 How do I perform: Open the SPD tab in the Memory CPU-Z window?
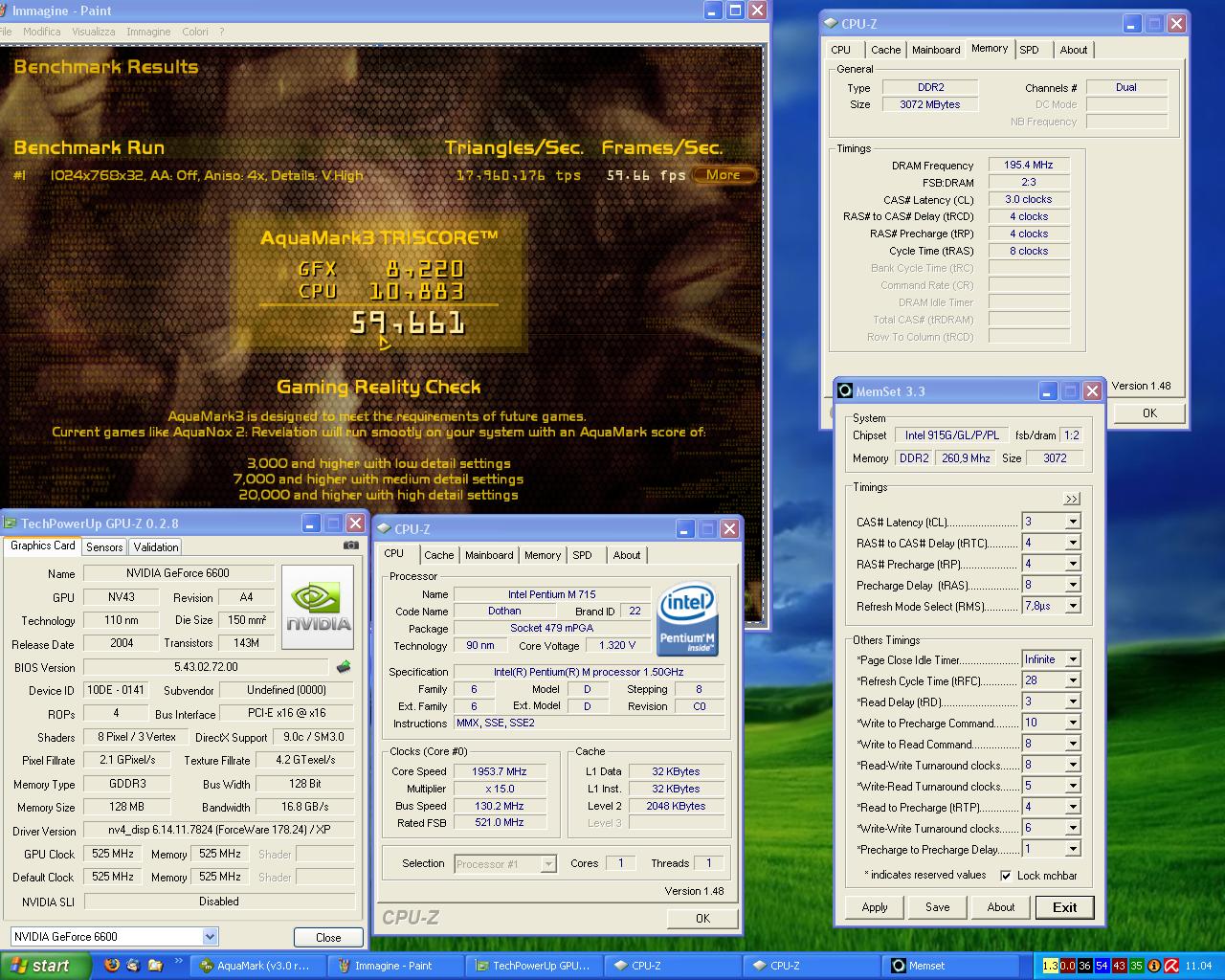click(x=1029, y=50)
